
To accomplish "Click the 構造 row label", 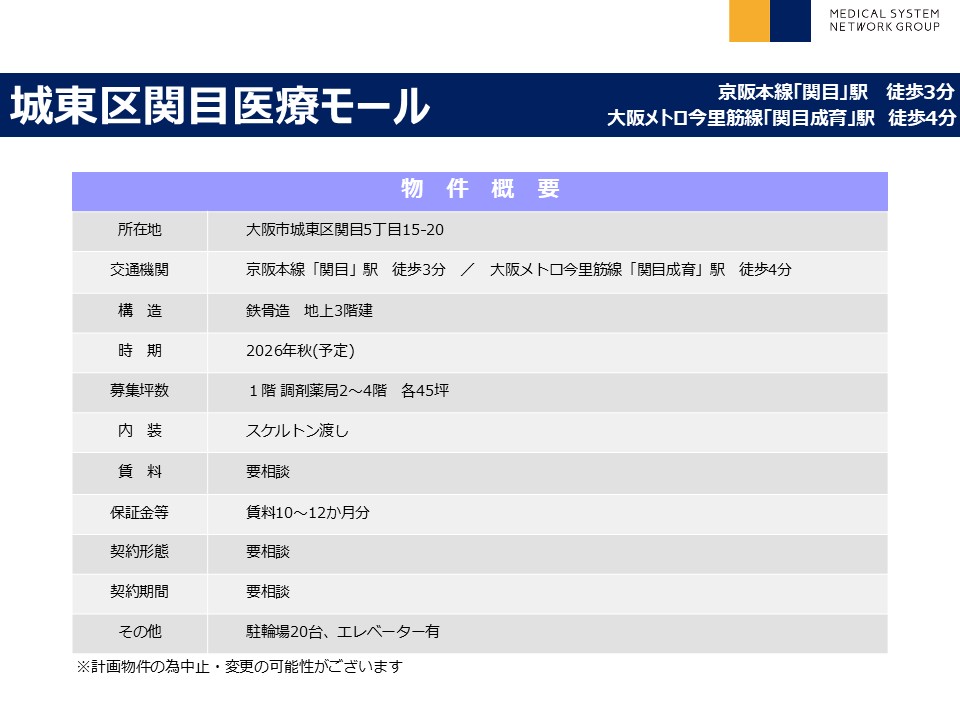I will (140, 310).
